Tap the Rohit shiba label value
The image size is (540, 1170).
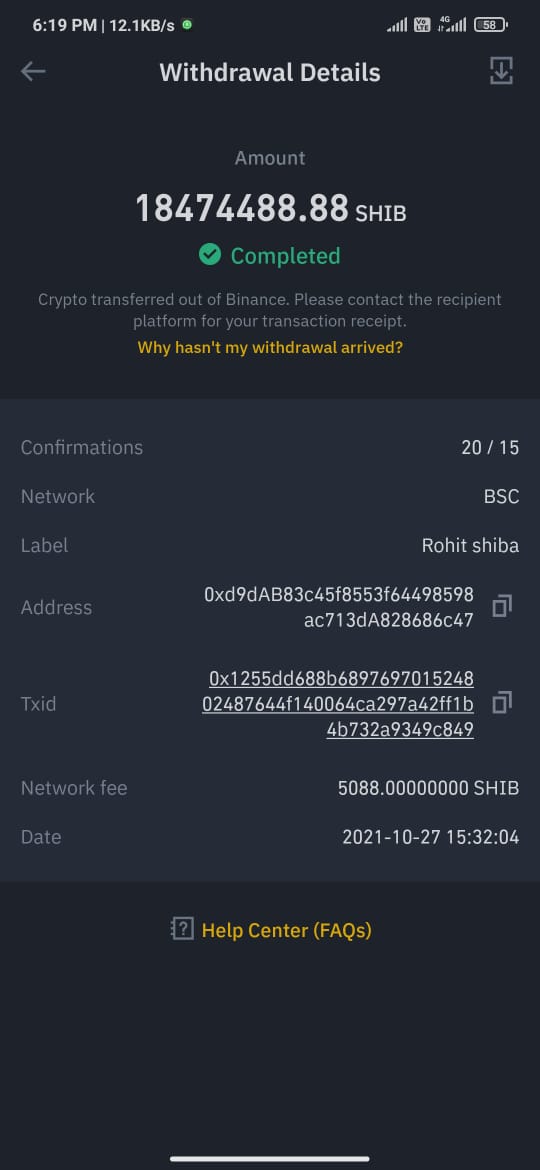[x=471, y=545]
